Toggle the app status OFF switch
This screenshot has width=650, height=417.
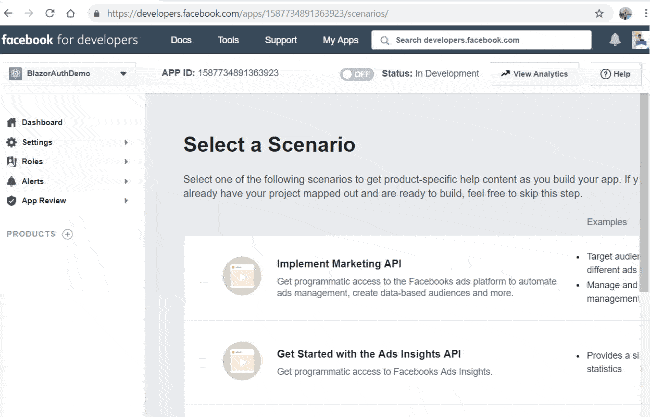click(357, 74)
